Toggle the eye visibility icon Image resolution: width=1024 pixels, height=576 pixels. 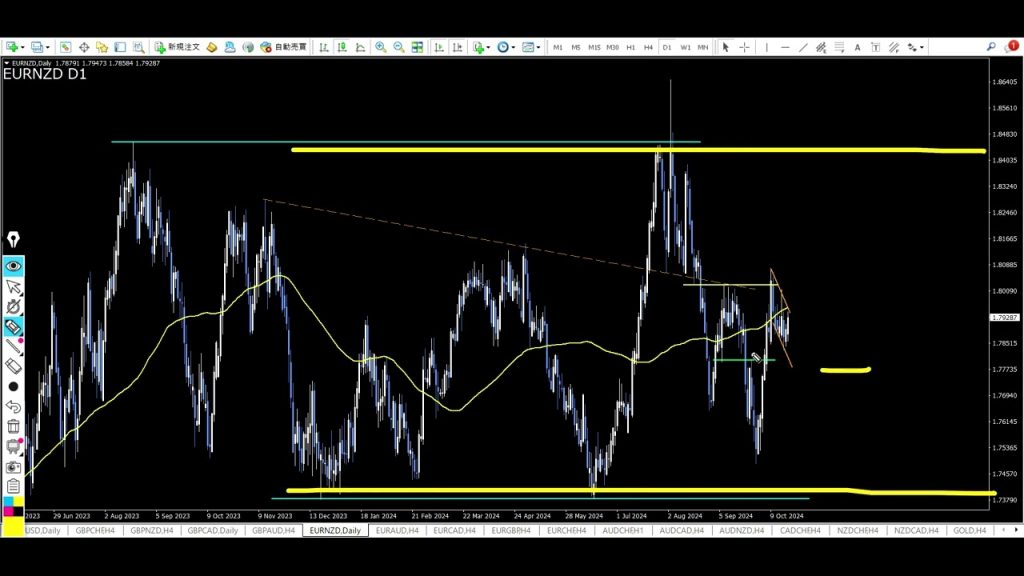click(x=14, y=266)
